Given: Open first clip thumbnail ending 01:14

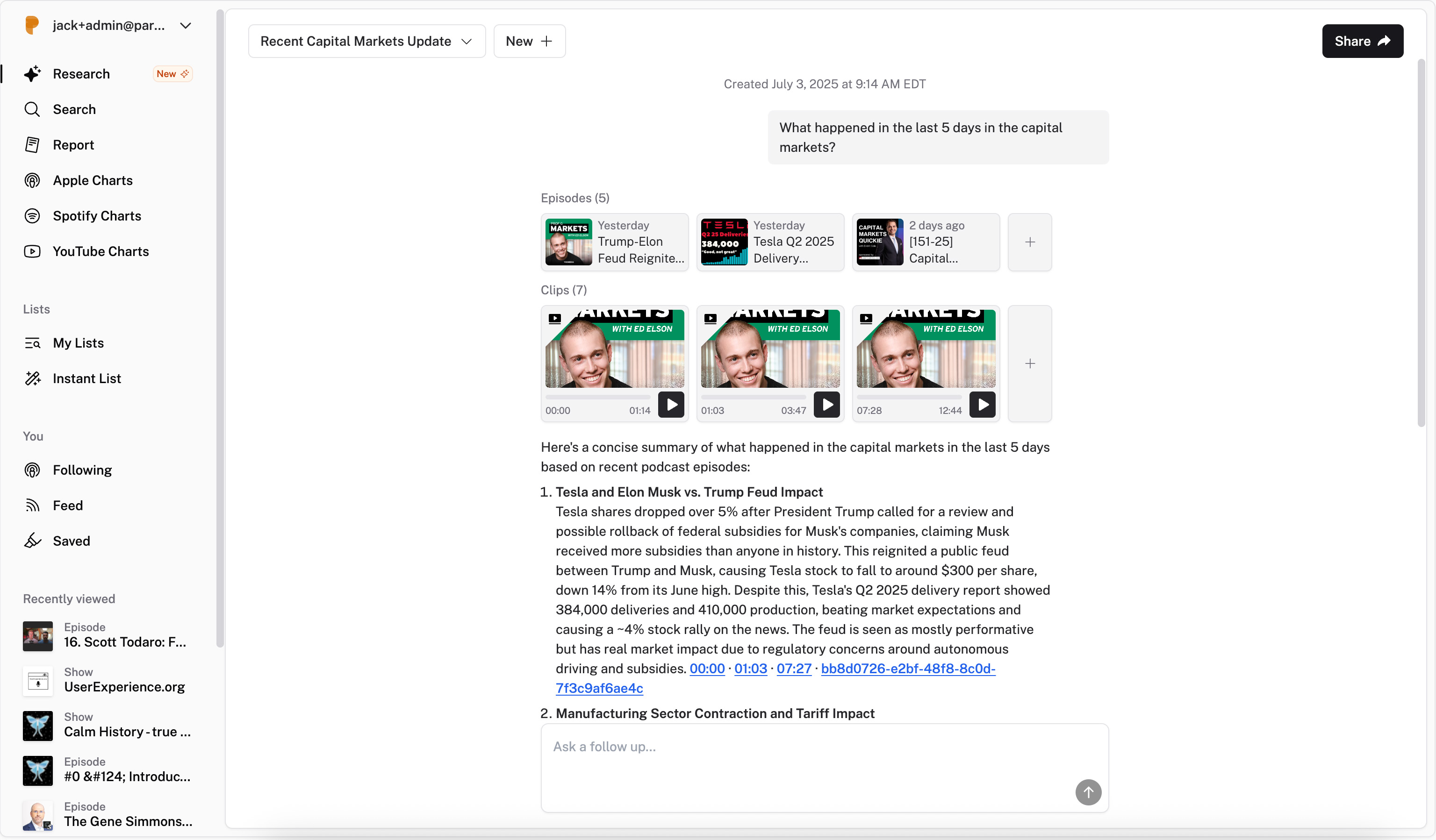Looking at the screenshot, I should click(x=614, y=349).
